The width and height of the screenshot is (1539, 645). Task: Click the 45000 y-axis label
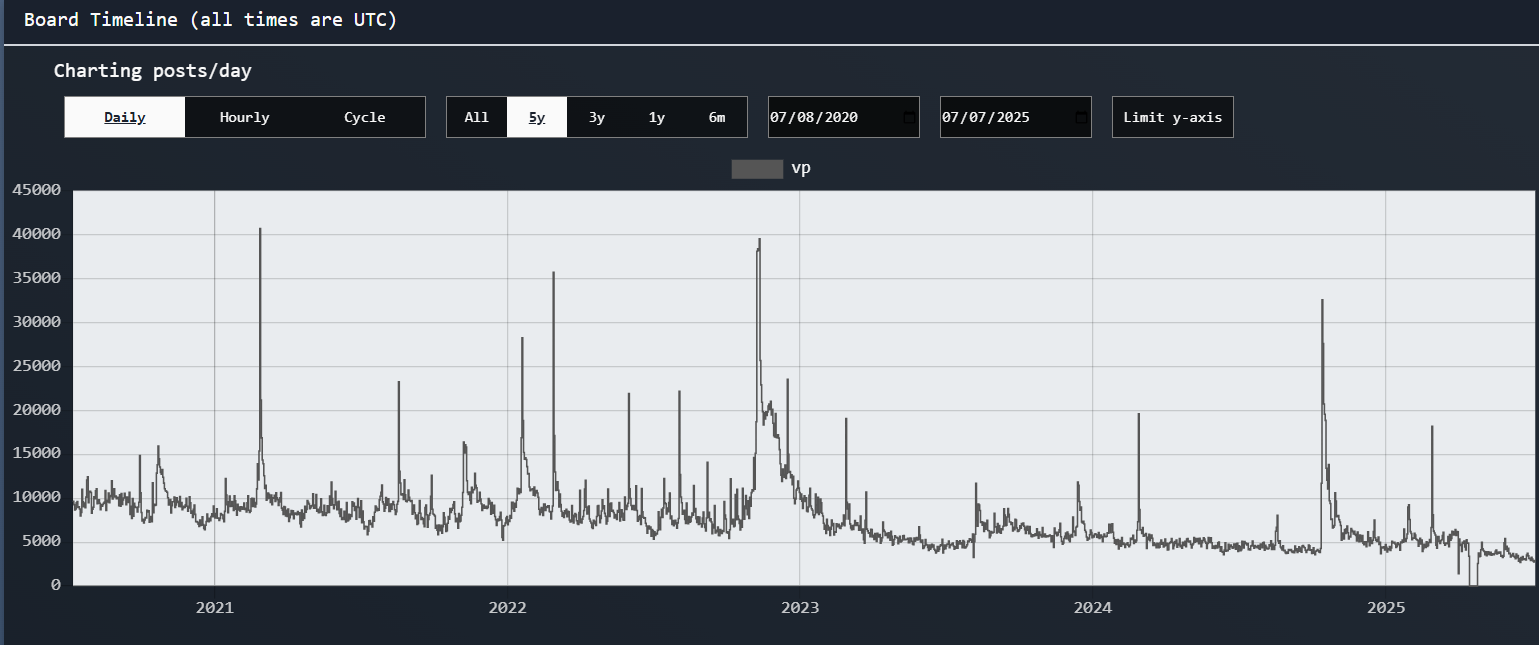37,190
